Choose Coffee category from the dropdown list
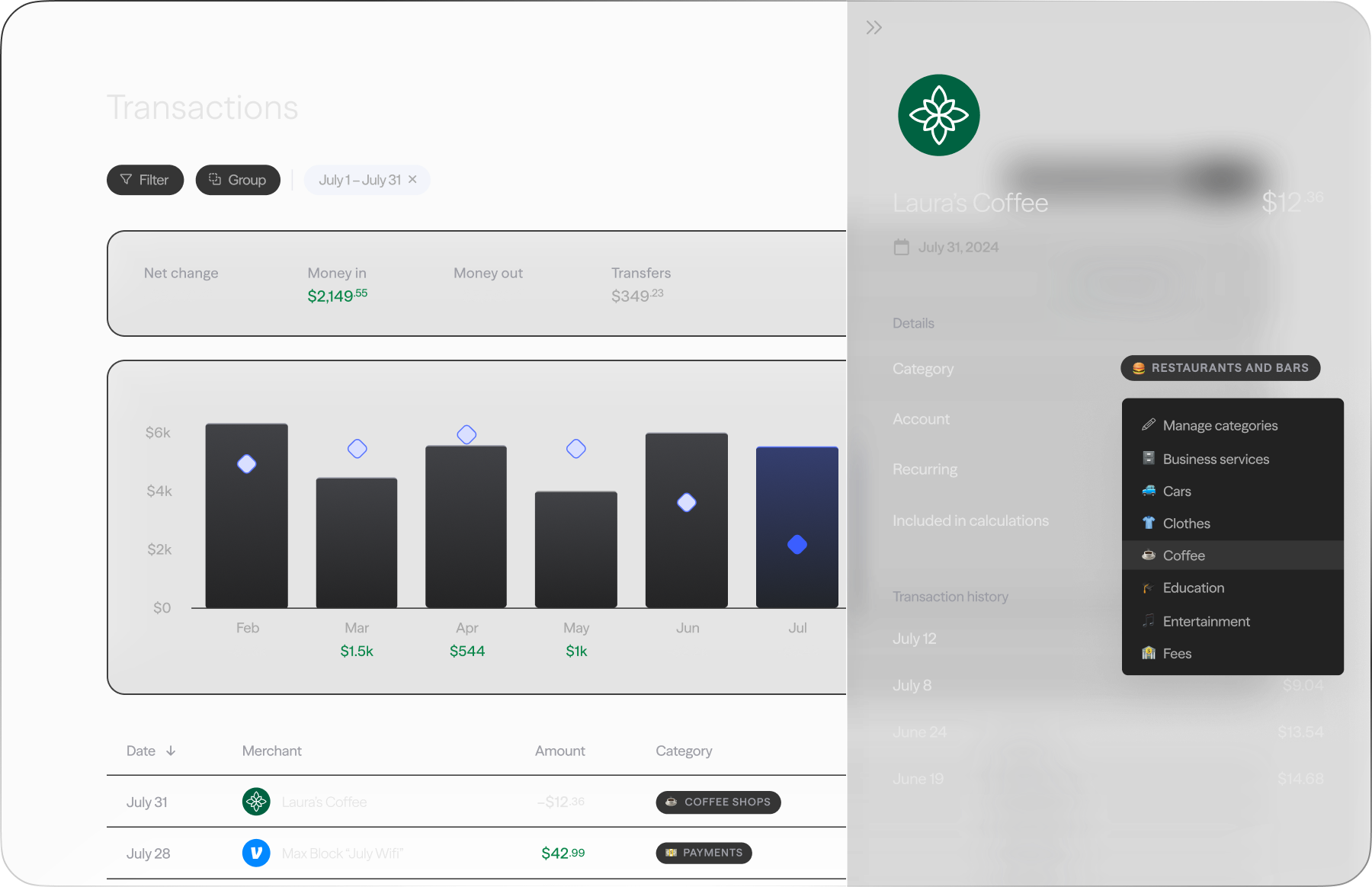 click(x=1184, y=556)
